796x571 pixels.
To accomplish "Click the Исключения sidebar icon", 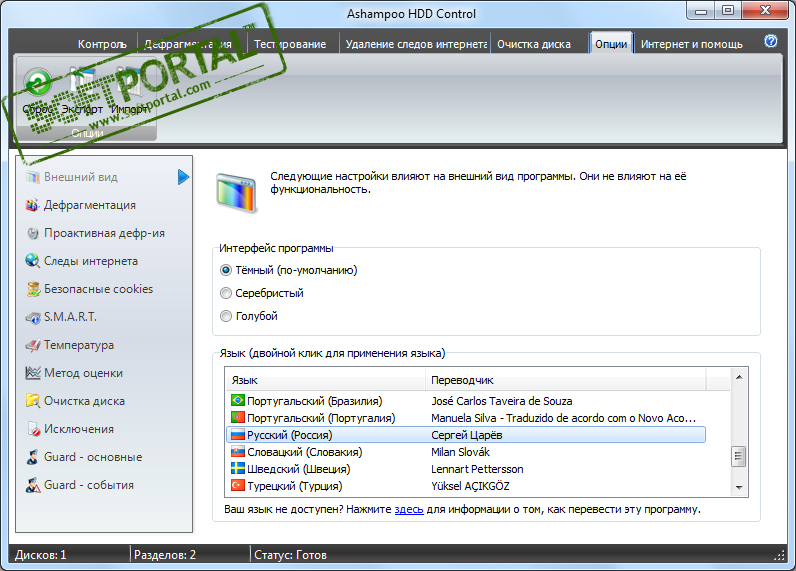I will [x=32, y=429].
